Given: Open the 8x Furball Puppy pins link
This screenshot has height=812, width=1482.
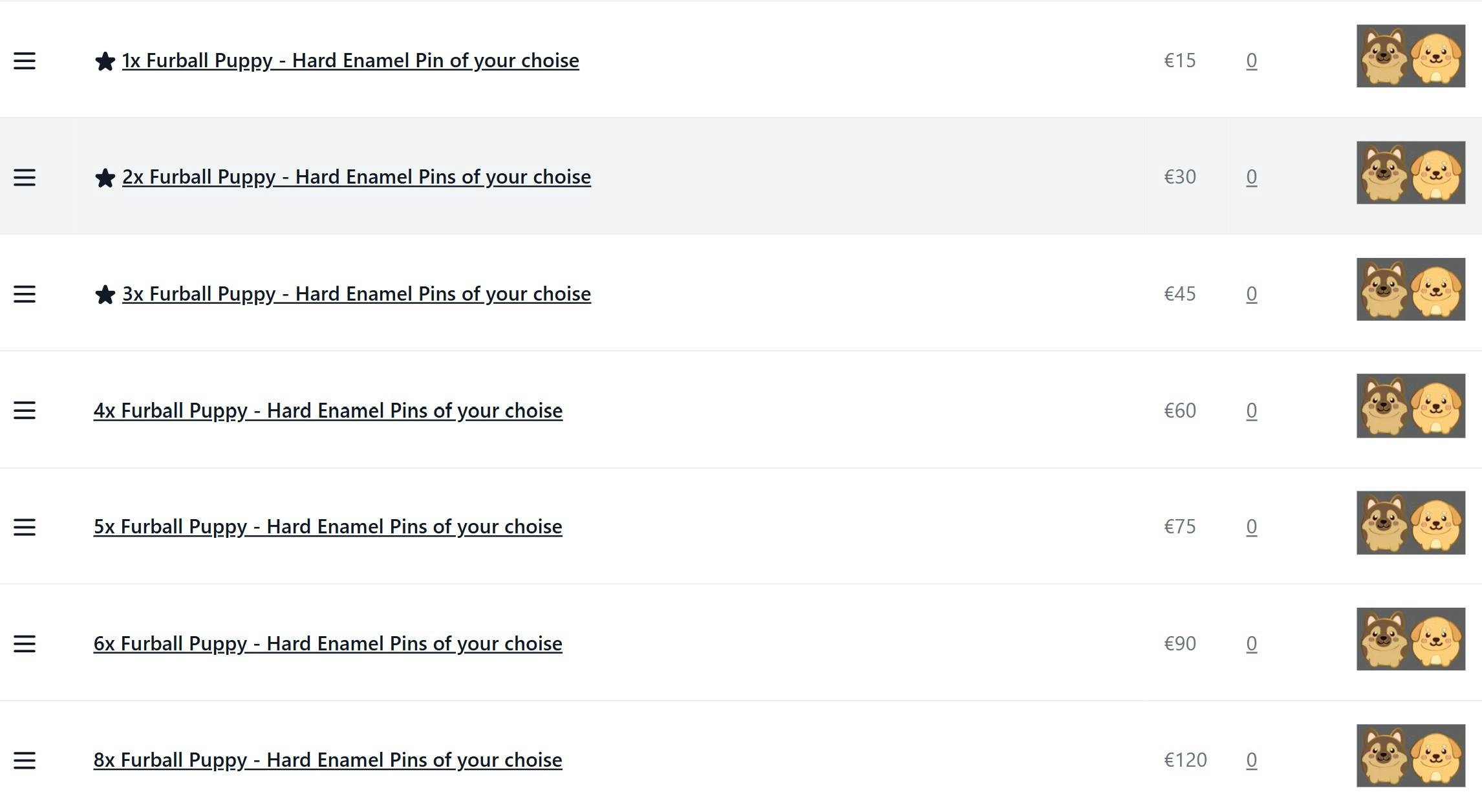Looking at the screenshot, I should coord(328,760).
